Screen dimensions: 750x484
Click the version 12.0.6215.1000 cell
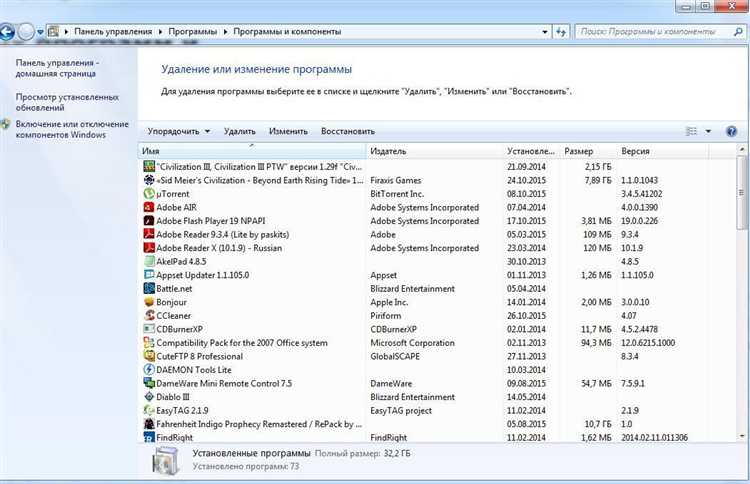648,343
